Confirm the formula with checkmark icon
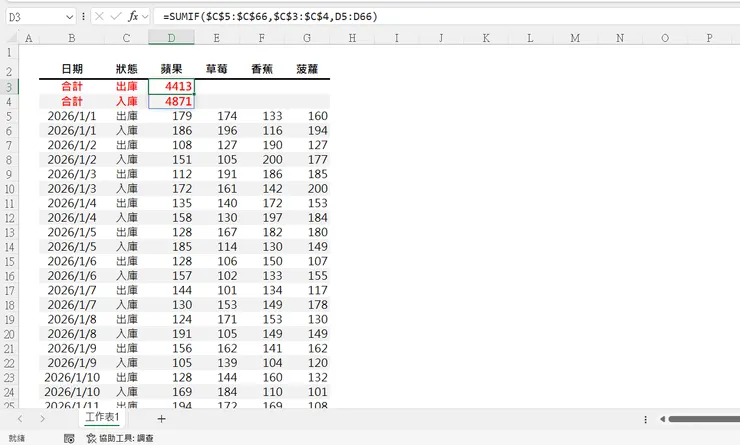This screenshot has width=740, height=445. (x=116, y=17)
